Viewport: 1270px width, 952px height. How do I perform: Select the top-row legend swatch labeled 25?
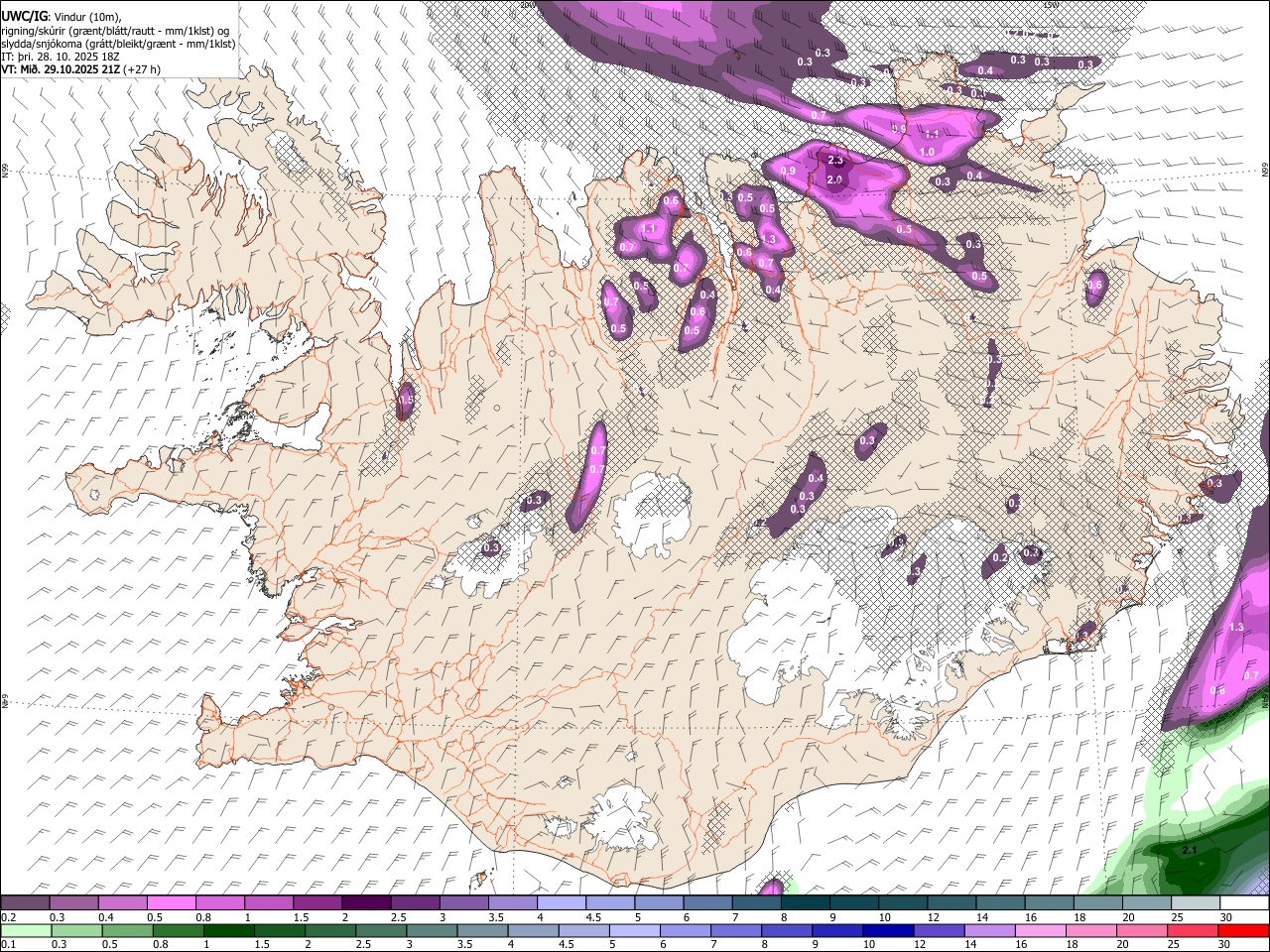tap(1196, 903)
